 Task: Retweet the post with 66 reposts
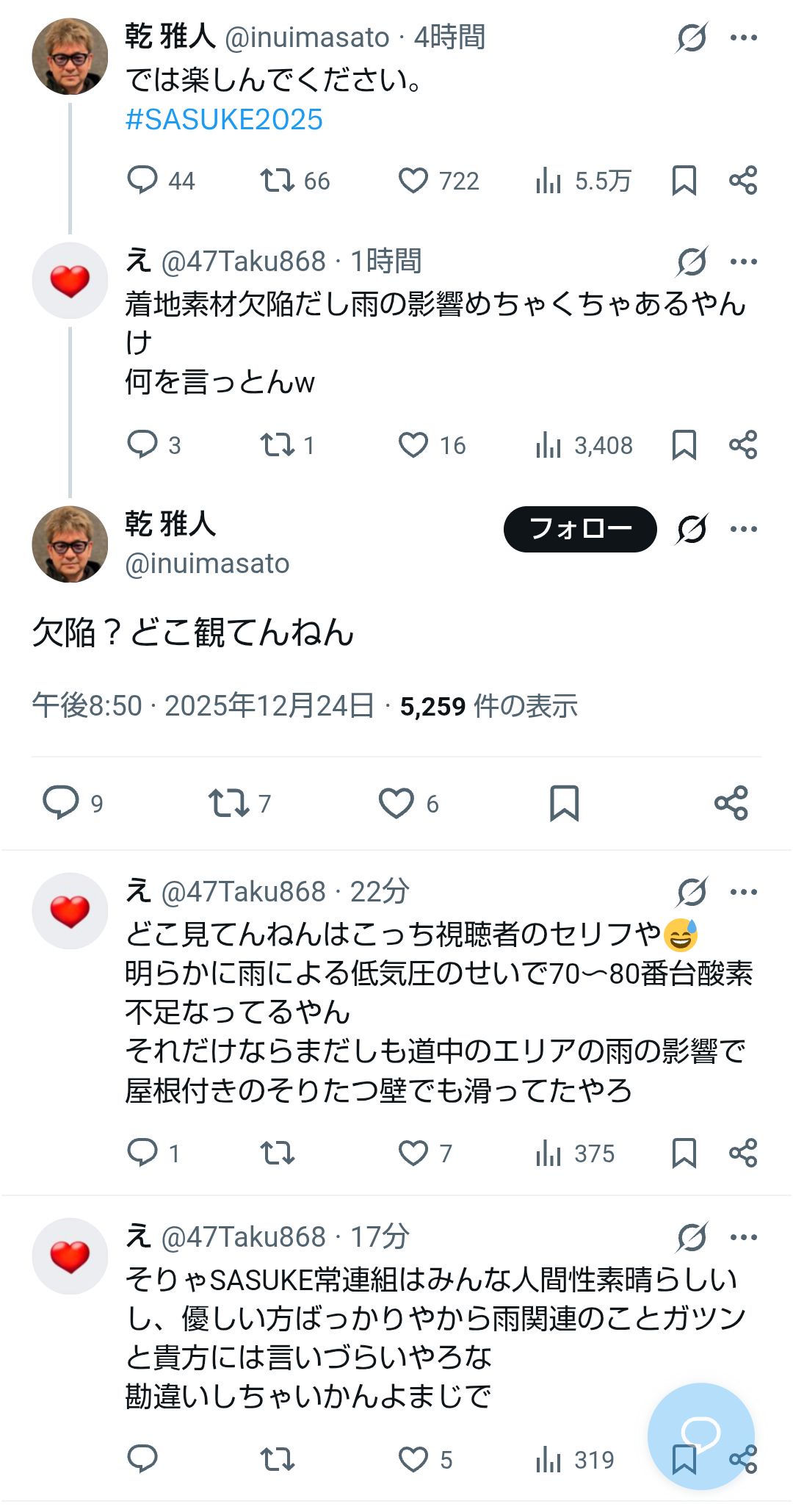click(278, 180)
